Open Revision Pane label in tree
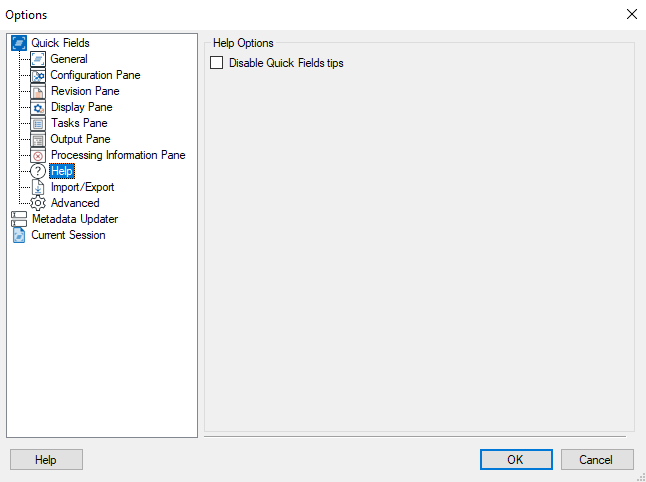 click(85, 91)
